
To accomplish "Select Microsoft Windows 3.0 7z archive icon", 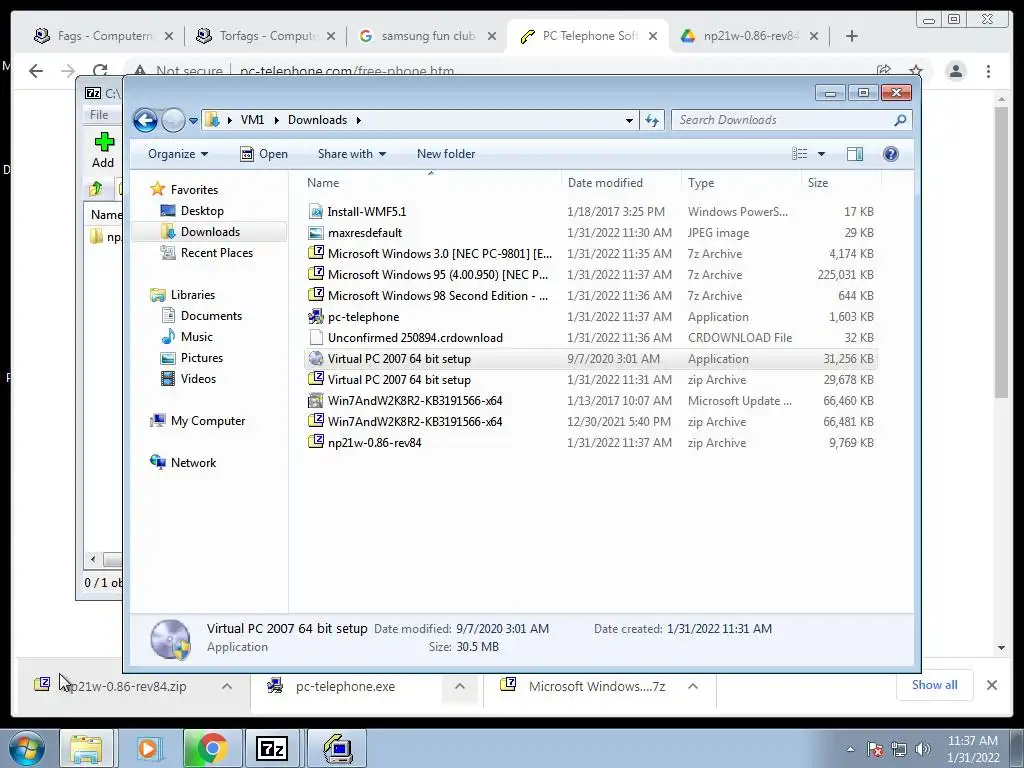I will coord(316,253).
